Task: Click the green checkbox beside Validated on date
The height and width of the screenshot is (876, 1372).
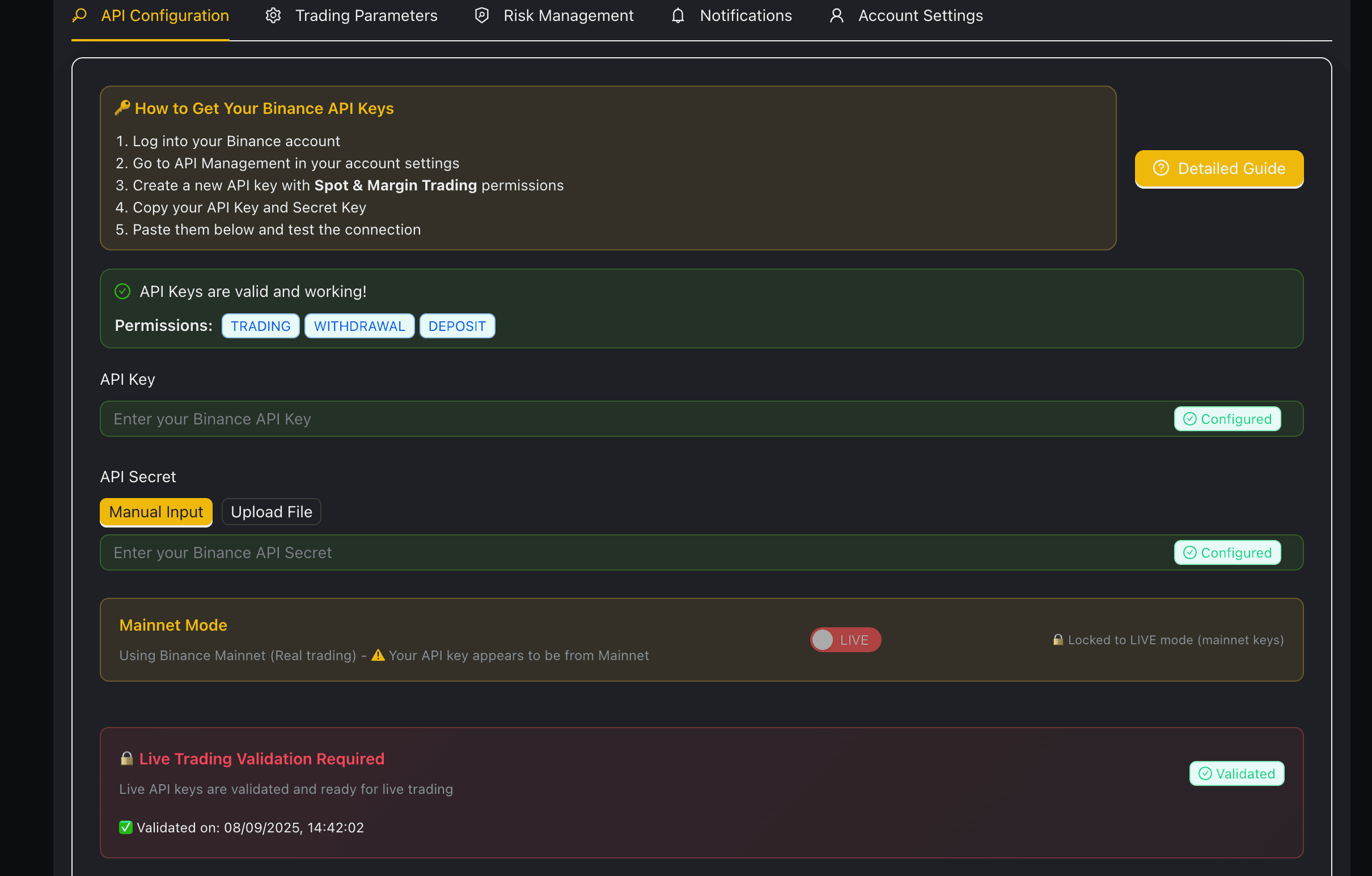Action: (126, 828)
